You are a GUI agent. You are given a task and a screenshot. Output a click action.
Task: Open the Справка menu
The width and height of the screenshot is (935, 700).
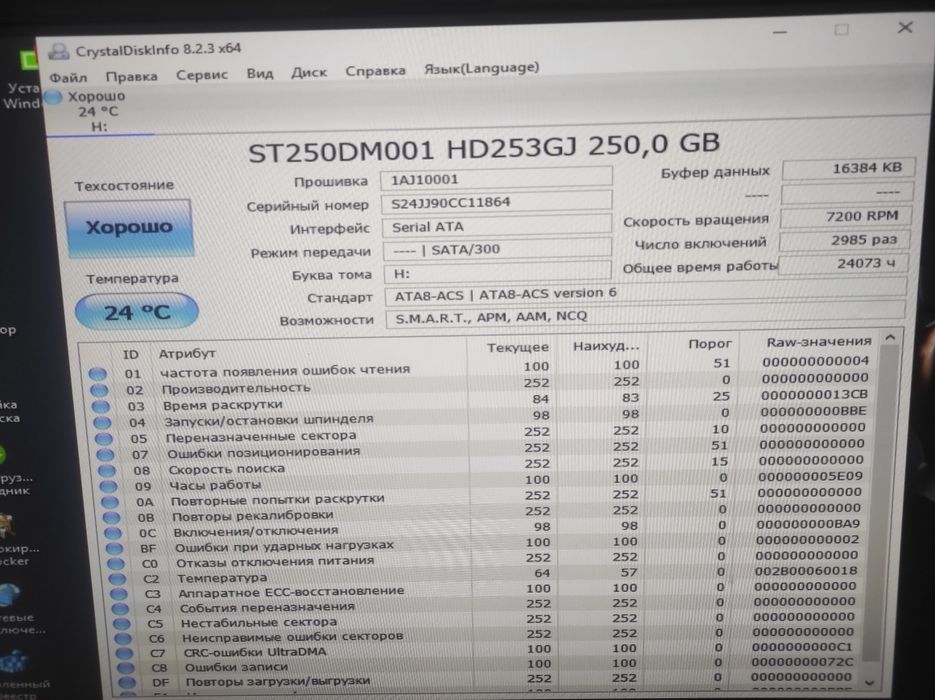point(375,70)
